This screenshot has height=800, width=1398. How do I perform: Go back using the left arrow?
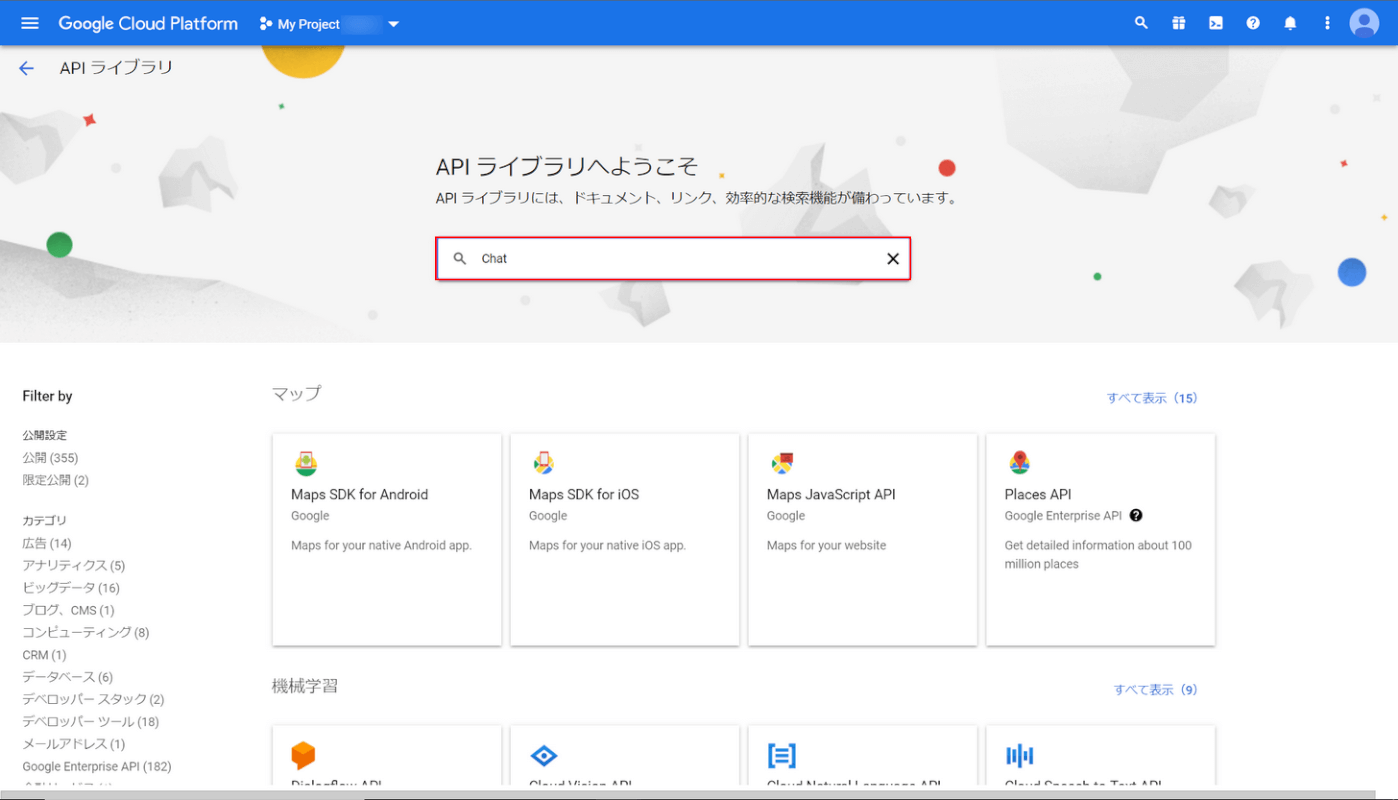pyautogui.click(x=26, y=68)
